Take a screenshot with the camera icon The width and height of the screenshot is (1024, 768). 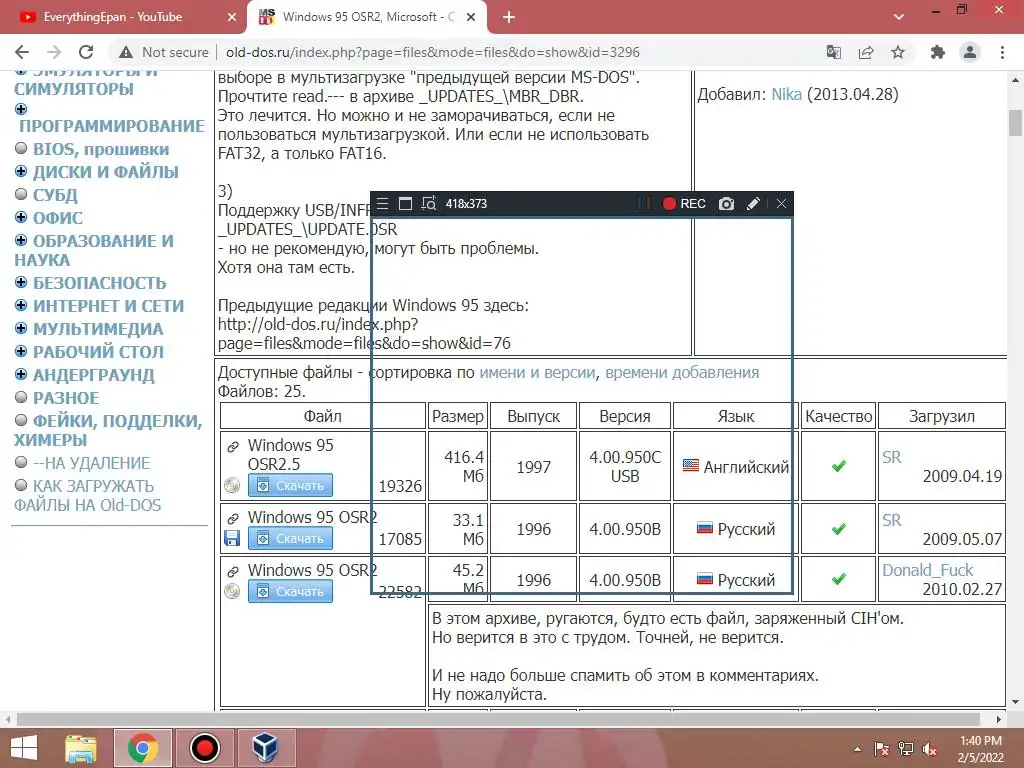pos(726,204)
